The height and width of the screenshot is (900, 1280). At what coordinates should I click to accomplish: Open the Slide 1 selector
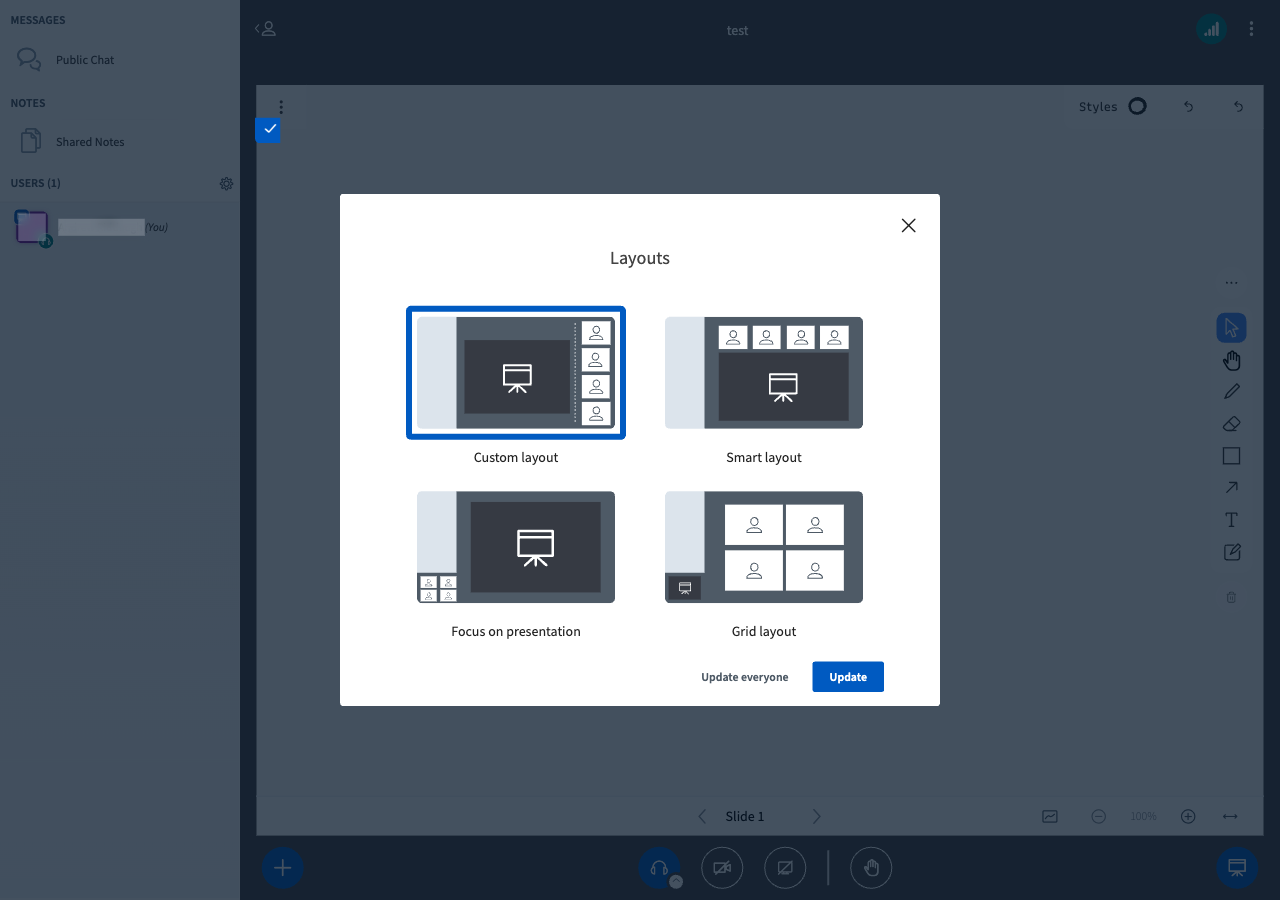(745, 816)
